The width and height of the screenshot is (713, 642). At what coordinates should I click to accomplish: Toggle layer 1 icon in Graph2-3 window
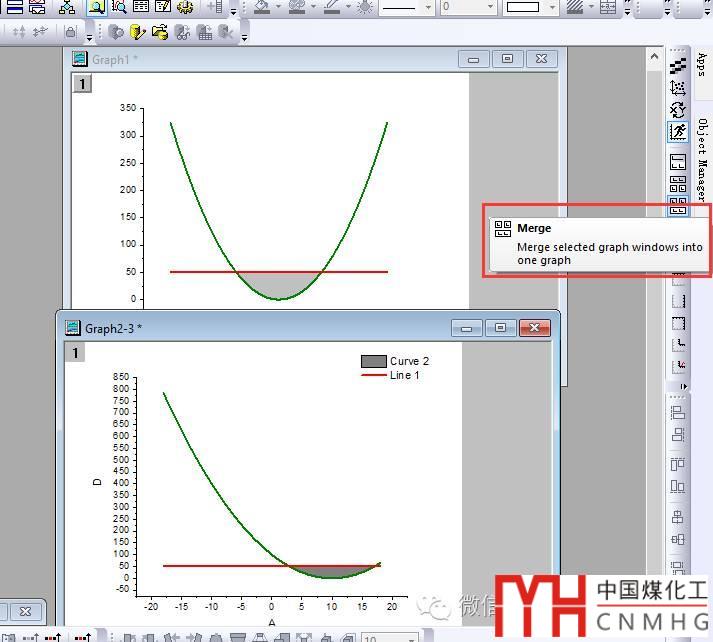point(75,352)
